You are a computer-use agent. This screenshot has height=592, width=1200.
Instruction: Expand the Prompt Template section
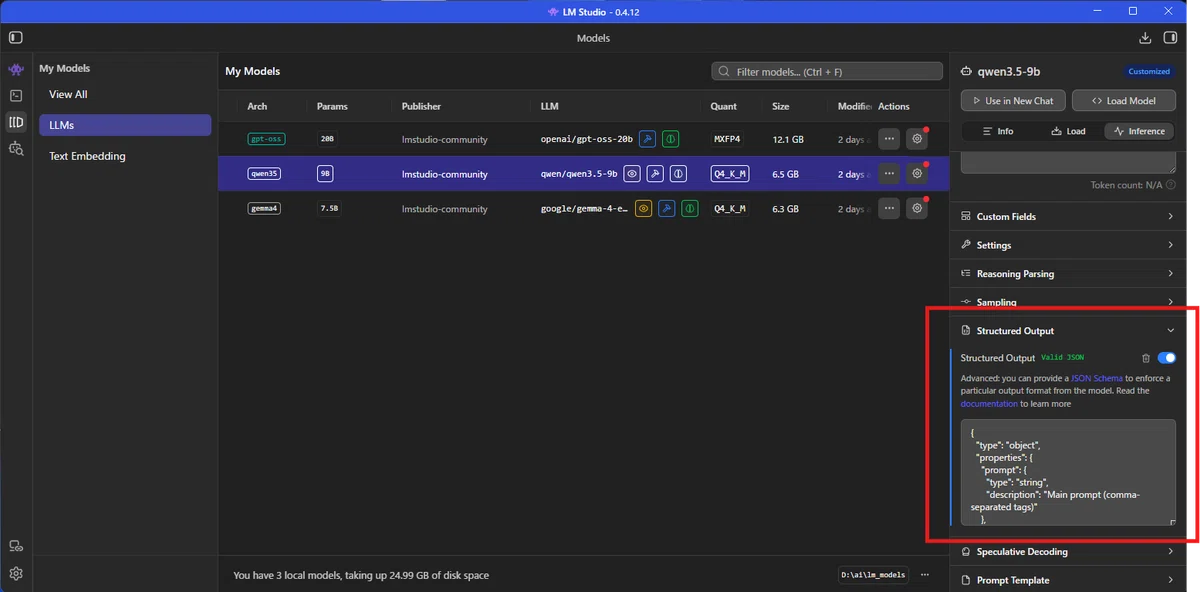pos(1066,580)
